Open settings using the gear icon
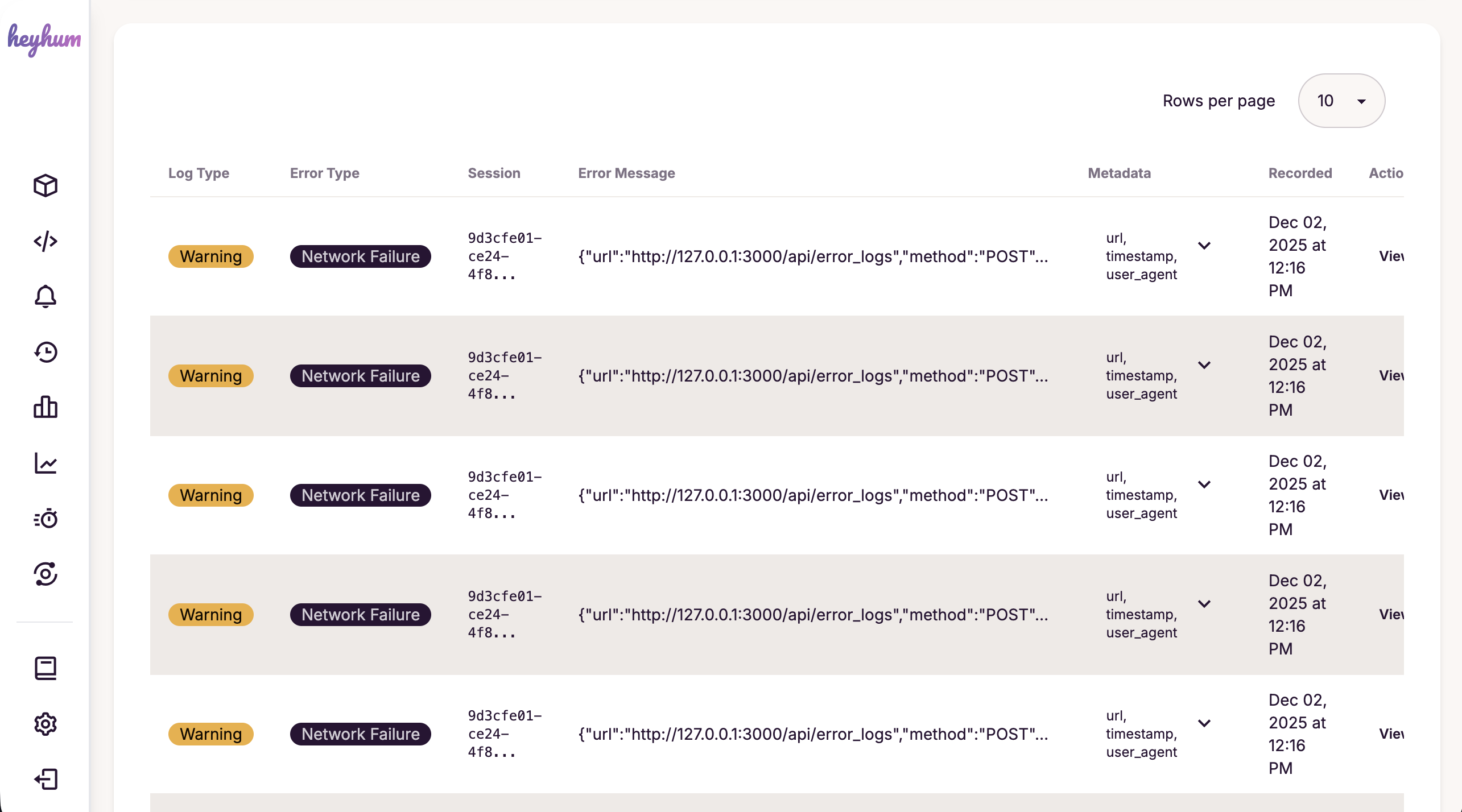 46,724
